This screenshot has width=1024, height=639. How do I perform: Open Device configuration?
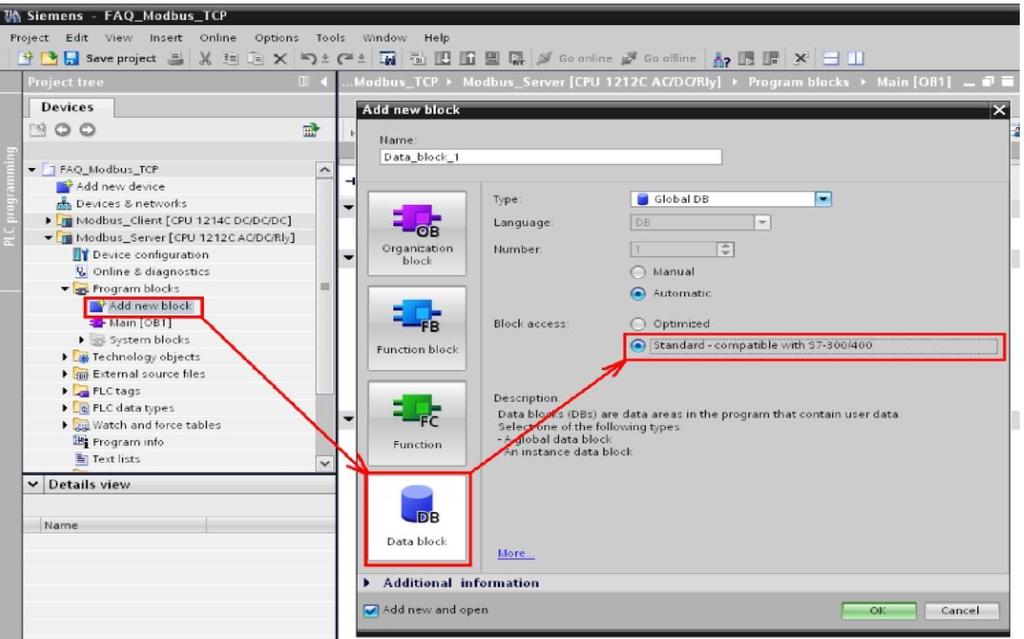click(x=150, y=255)
